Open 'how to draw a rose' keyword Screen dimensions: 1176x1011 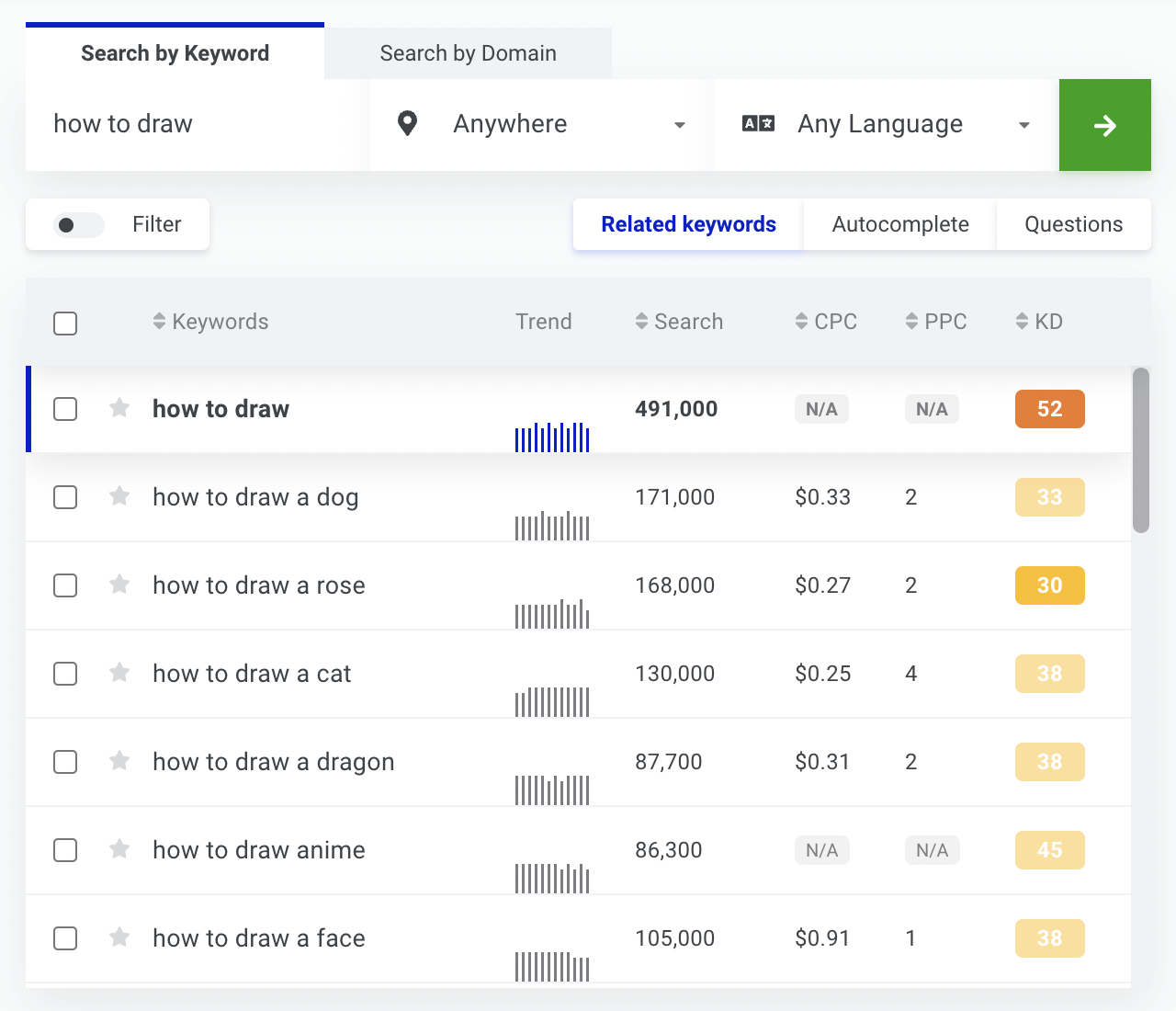(259, 585)
